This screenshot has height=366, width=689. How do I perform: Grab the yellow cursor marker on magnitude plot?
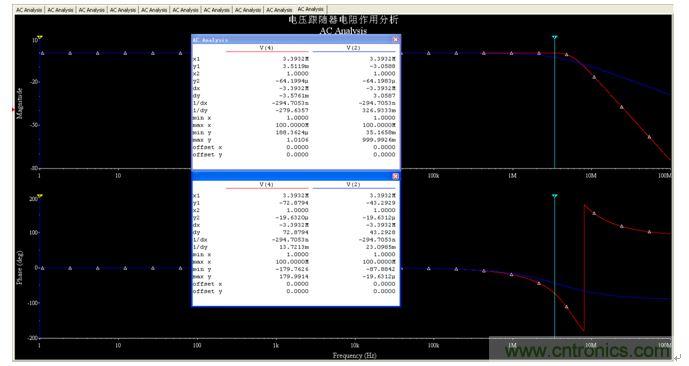tap(40, 37)
